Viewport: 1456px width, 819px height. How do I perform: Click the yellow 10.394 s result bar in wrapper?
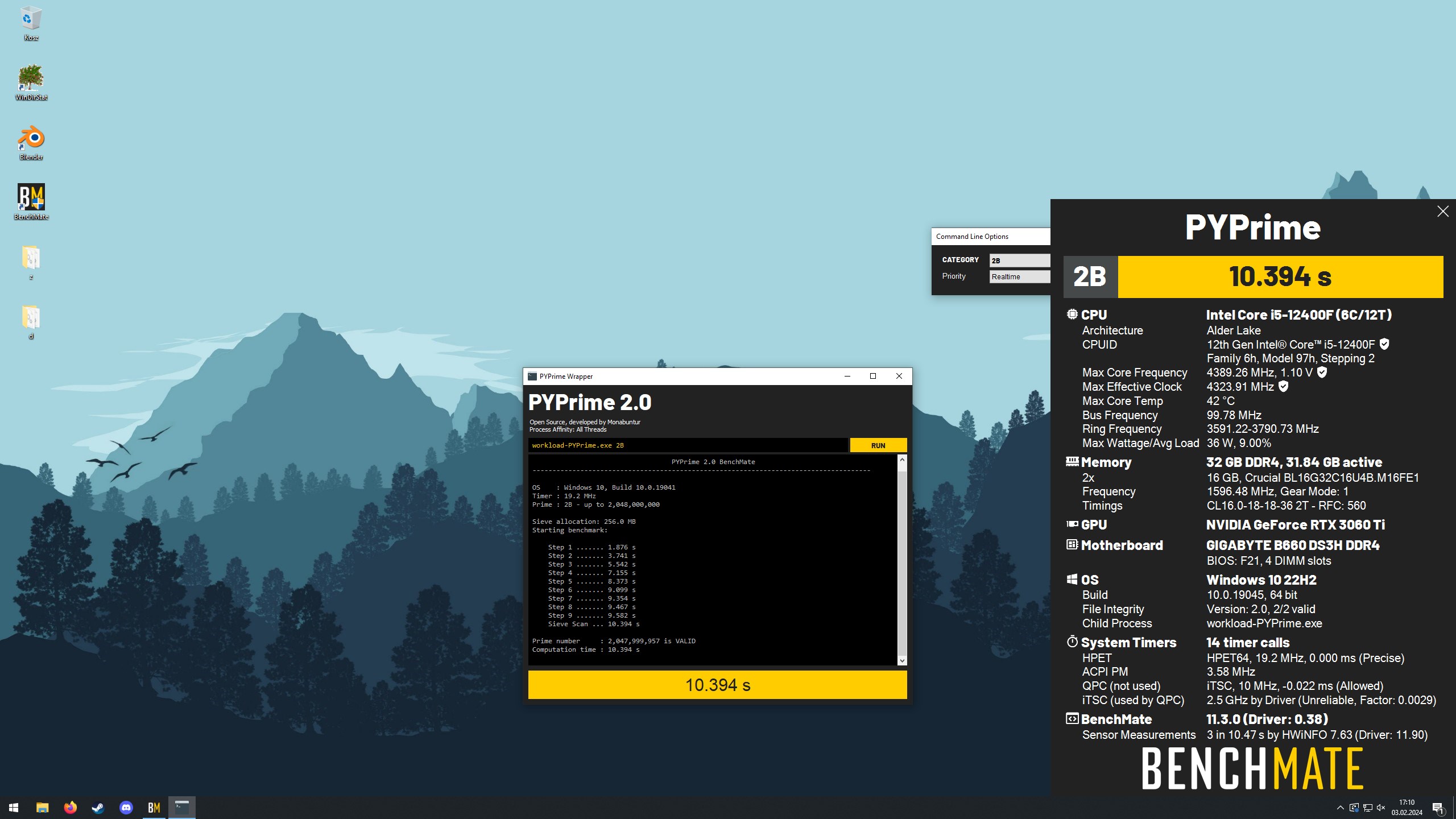[717, 685]
